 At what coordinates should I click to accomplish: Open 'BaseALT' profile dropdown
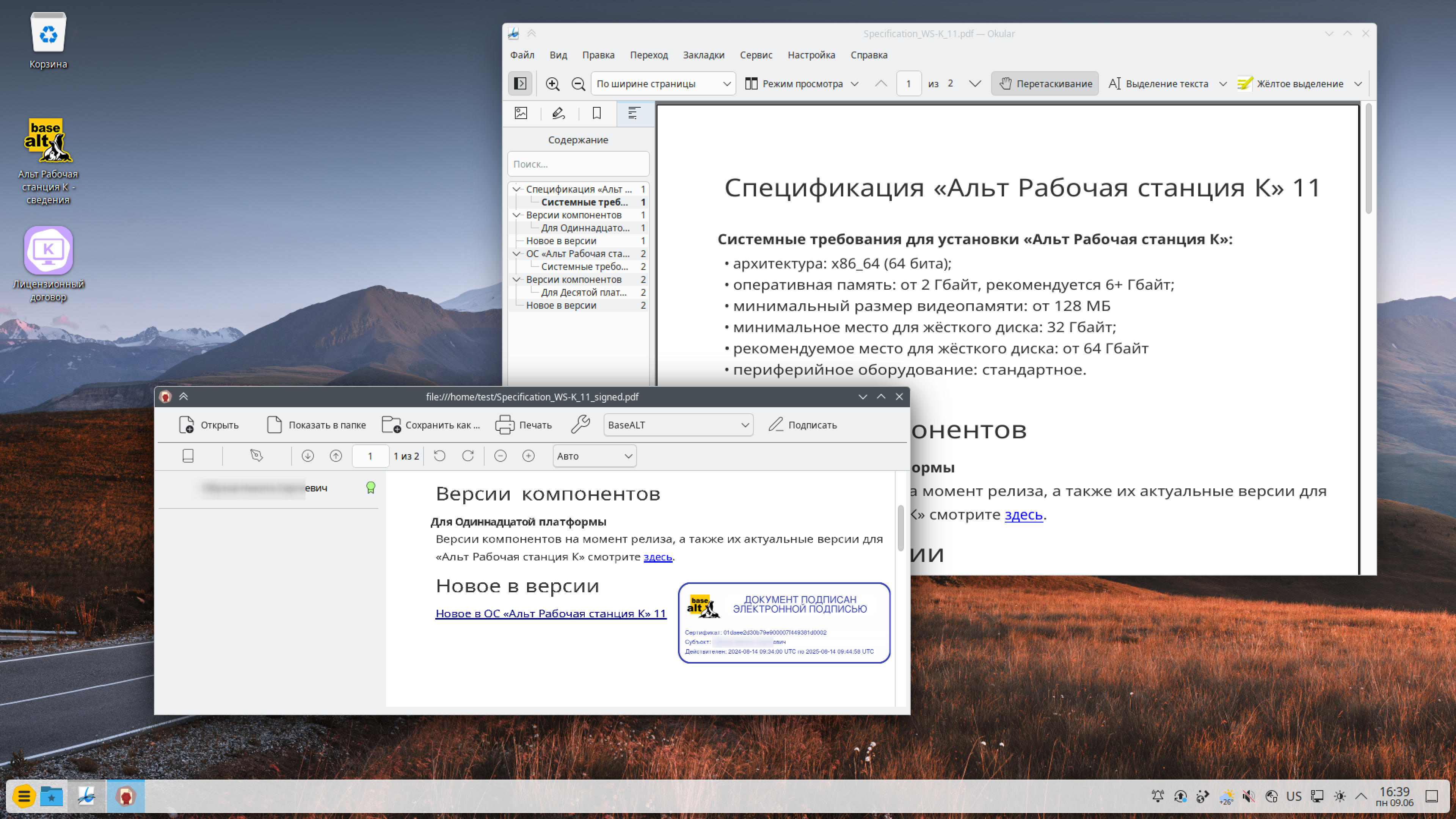[678, 425]
